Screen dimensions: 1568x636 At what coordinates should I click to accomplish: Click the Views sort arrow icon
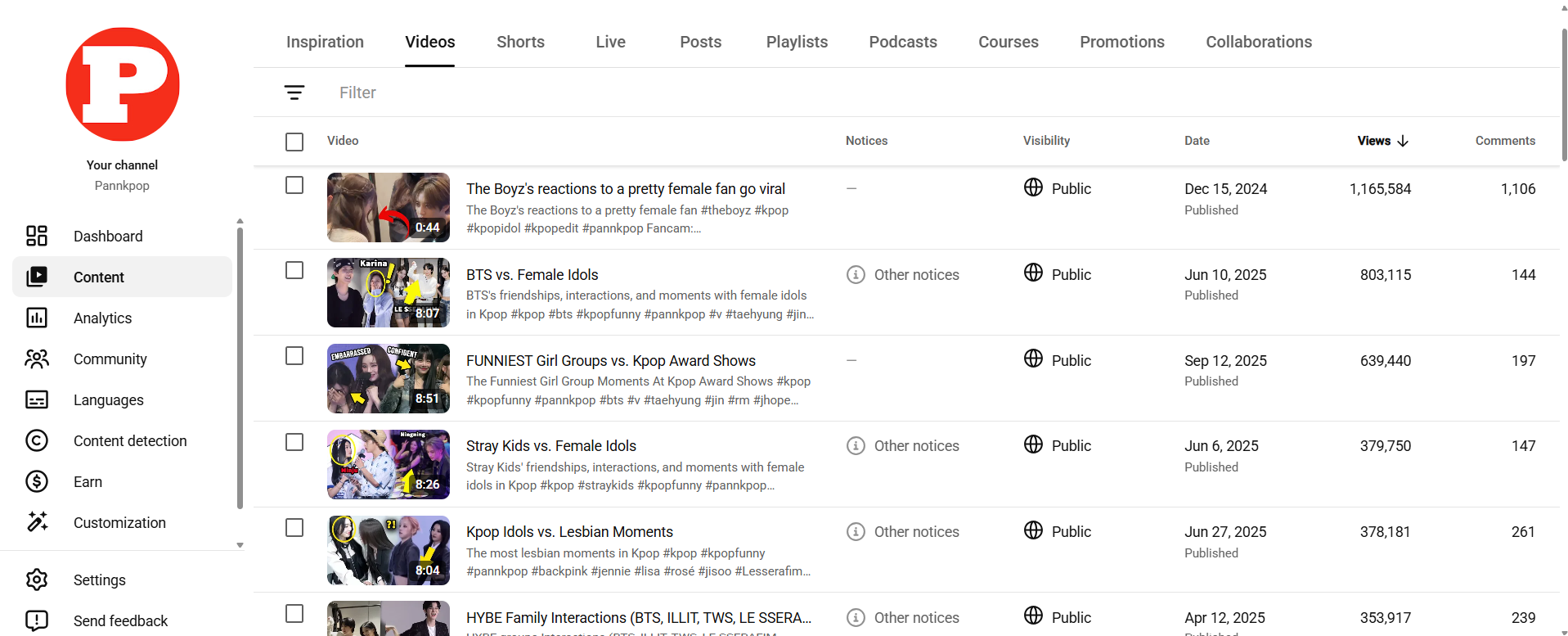click(1404, 141)
